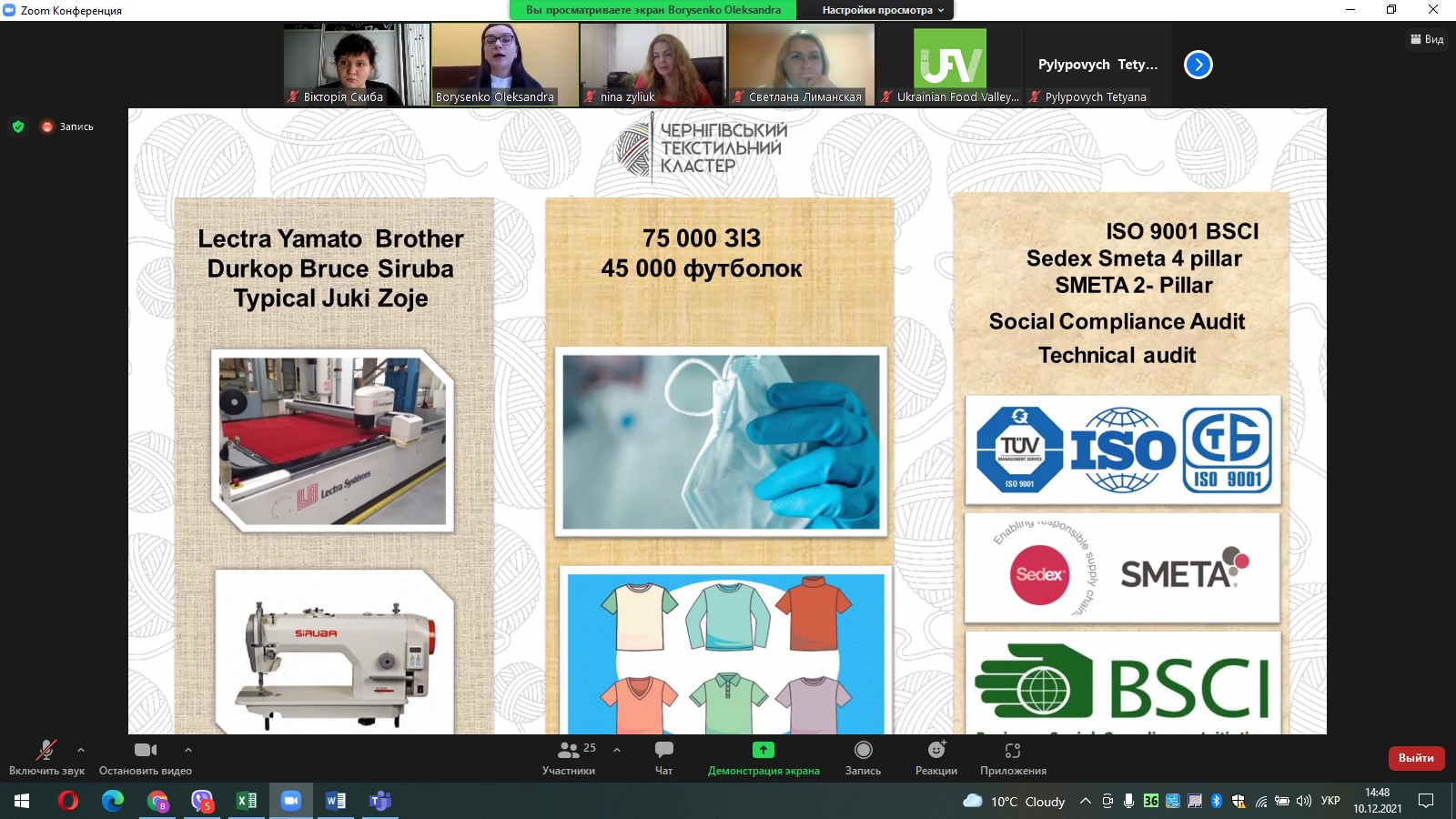Open the Приложения apps panel
1456x819 pixels.
point(1013,757)
